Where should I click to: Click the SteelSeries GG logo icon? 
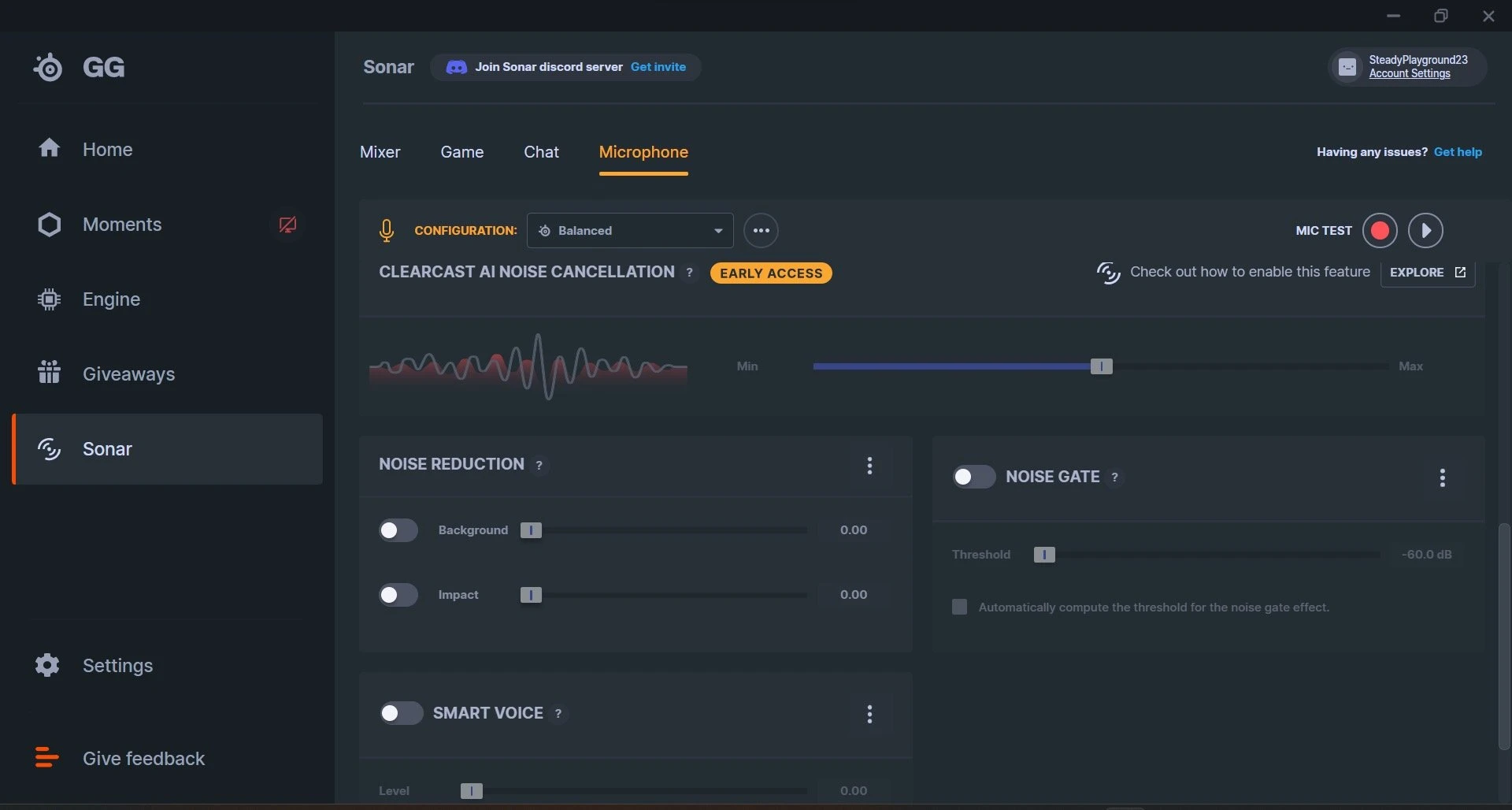coord(48,67)
